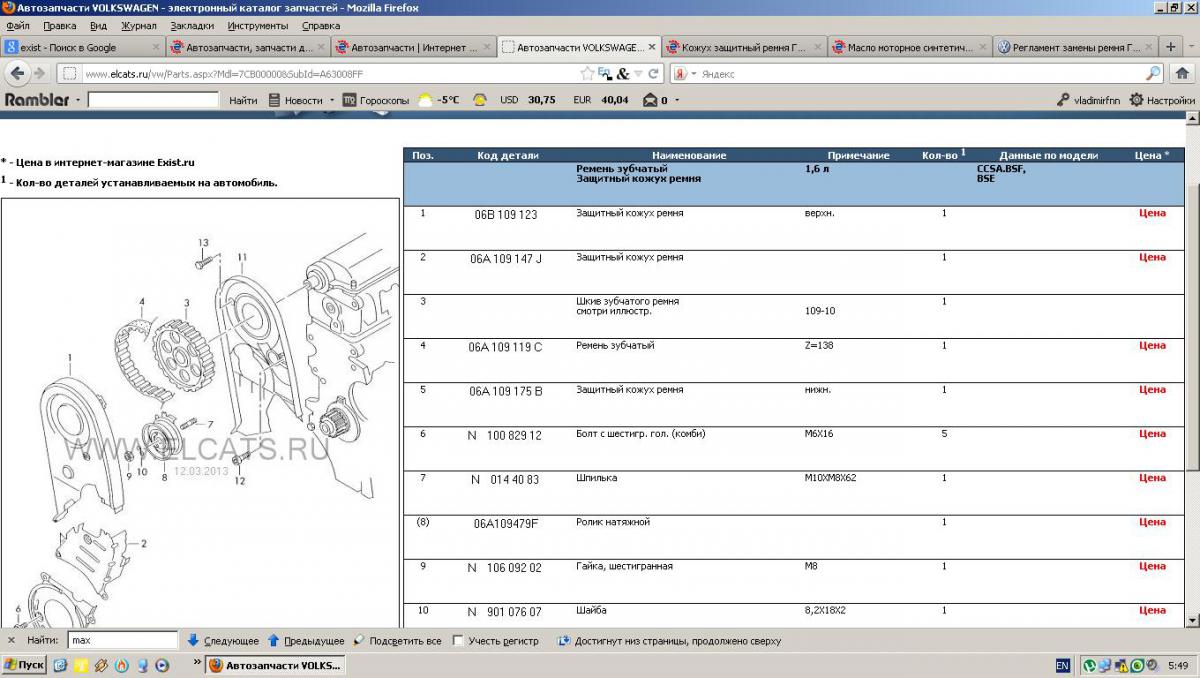Close the find bar with the X
This screenshot has height=678, width=1200.
[11, 641]
